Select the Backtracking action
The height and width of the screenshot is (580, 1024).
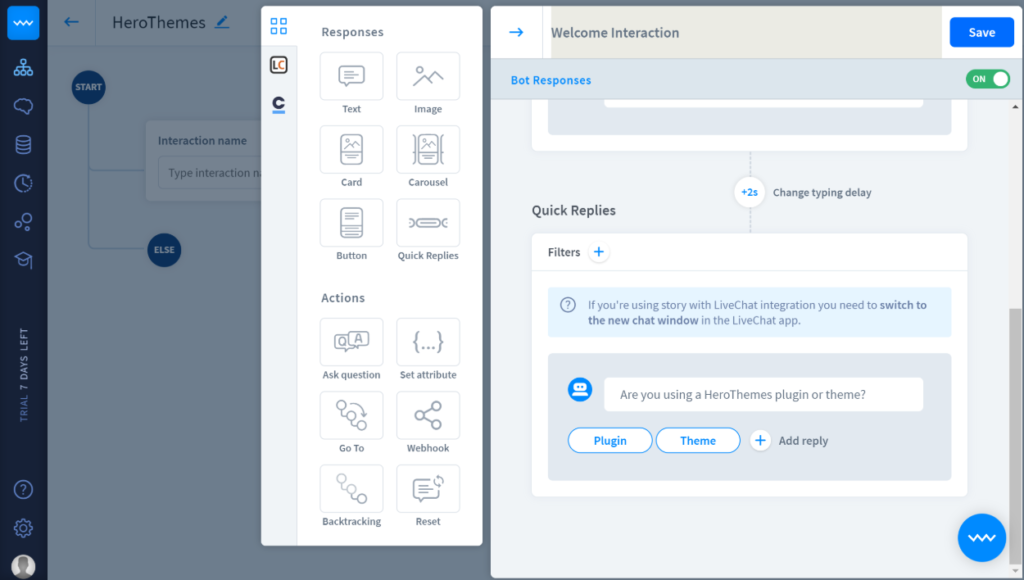tap(351, 489)
